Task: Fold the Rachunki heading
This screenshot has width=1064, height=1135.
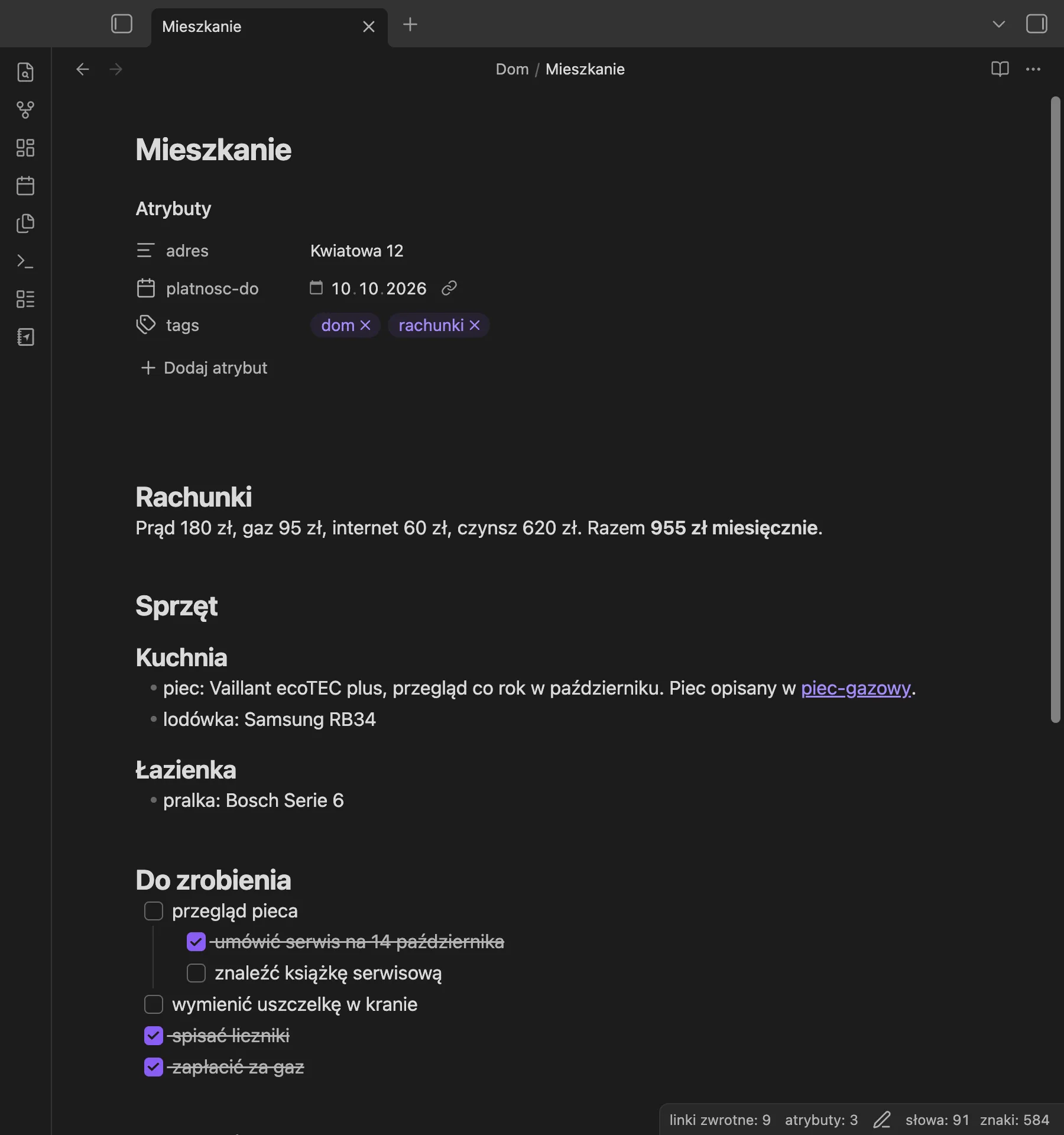Action: [194, 497]
